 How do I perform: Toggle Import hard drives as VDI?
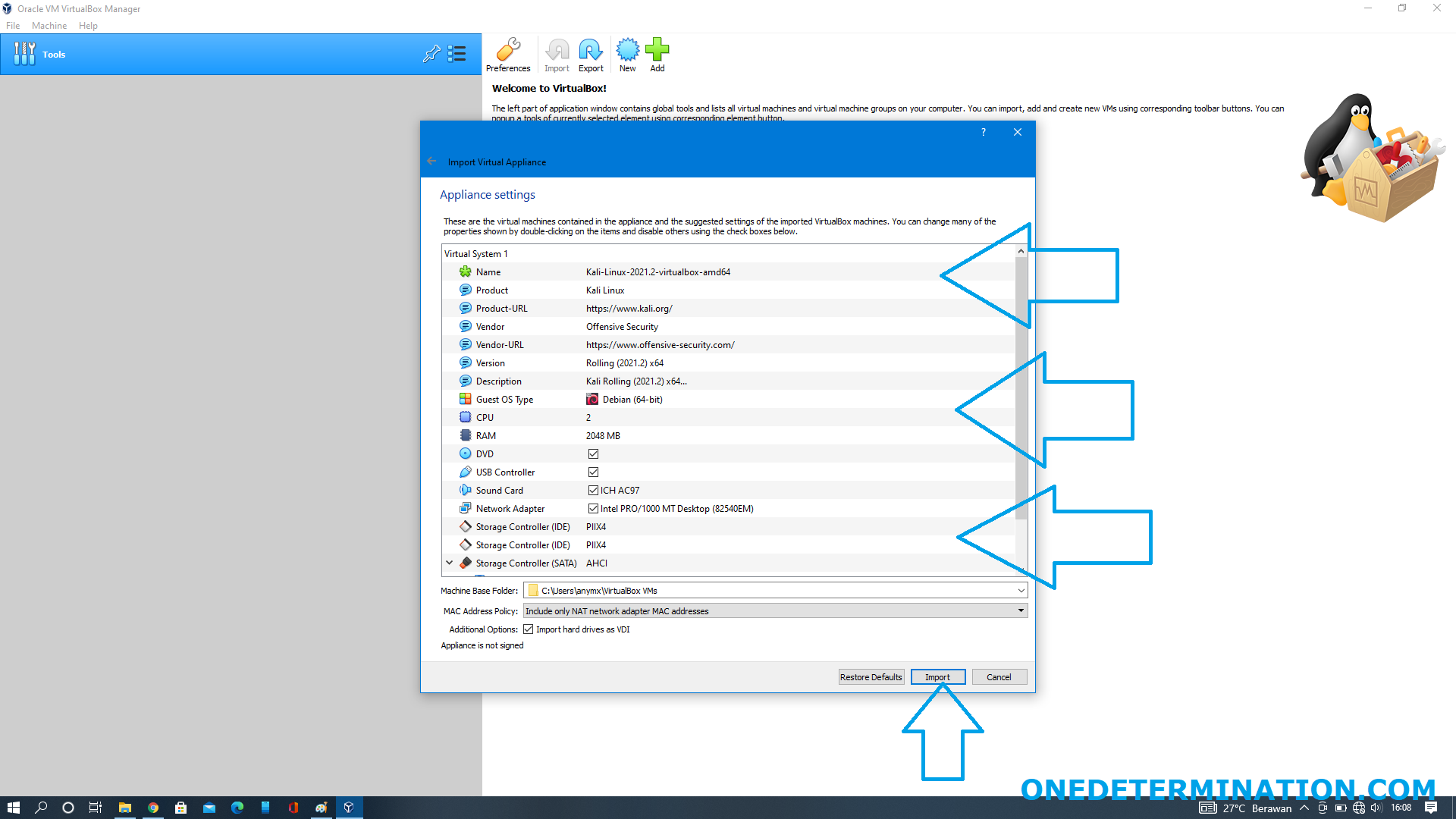528,629
